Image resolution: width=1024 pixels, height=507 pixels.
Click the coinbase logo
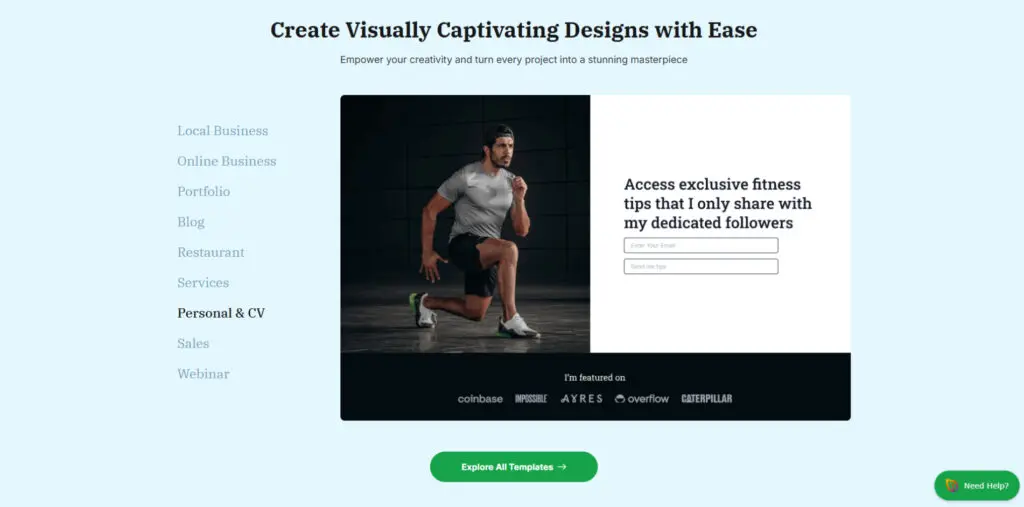[480, 399]
